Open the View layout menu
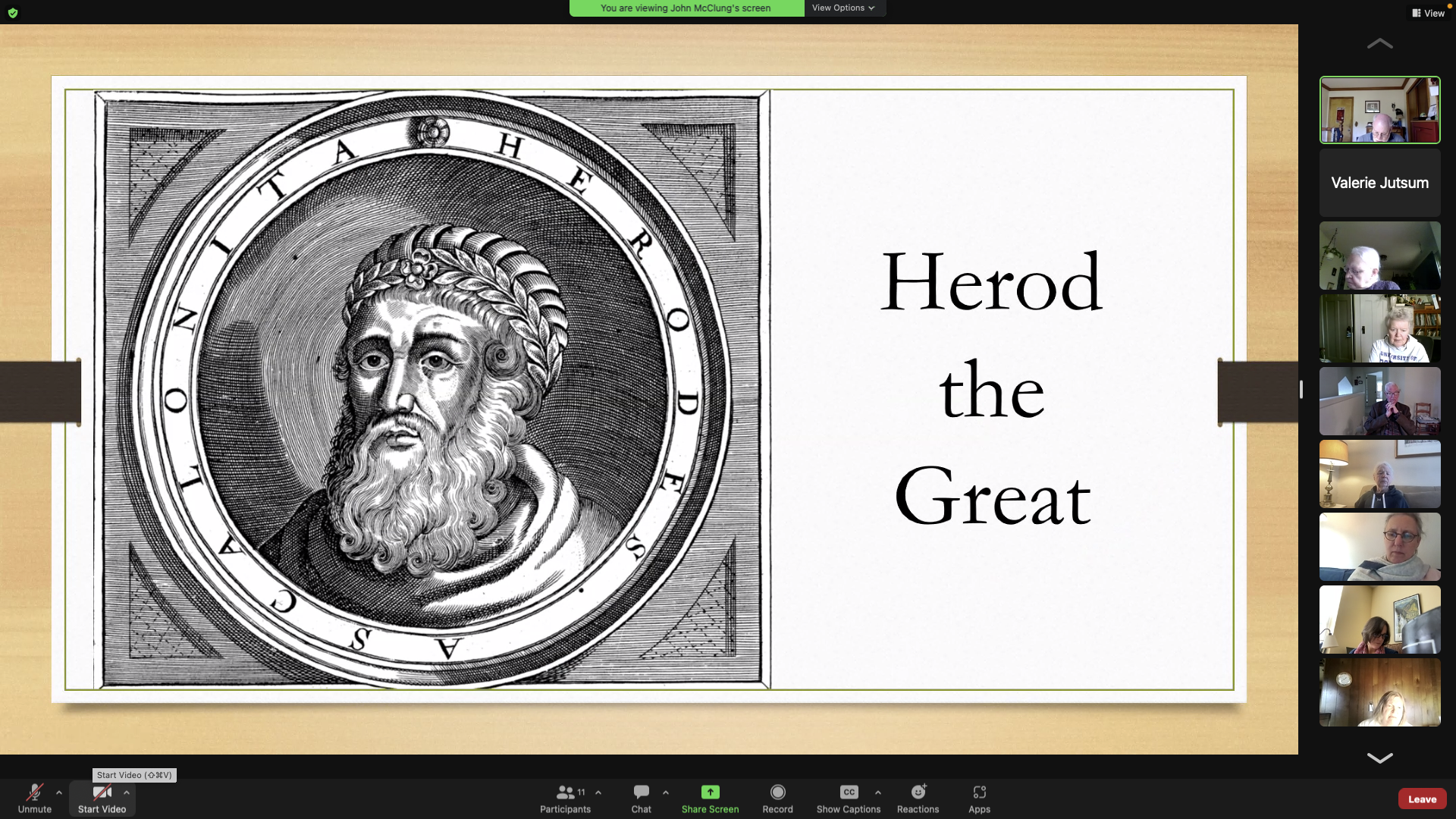This screenshot has width=1456, height=819. tap(1428, 13)
